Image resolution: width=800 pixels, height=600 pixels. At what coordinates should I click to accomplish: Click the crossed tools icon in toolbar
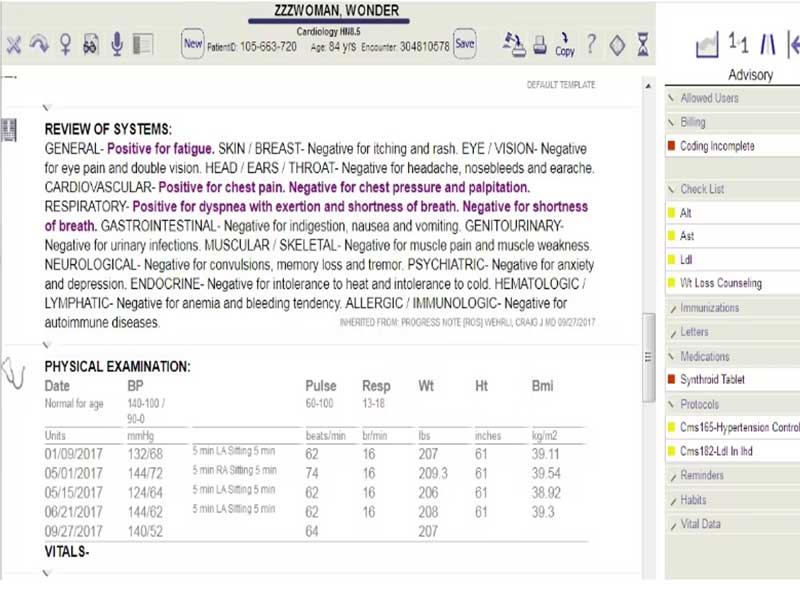(x=14, y=45)
